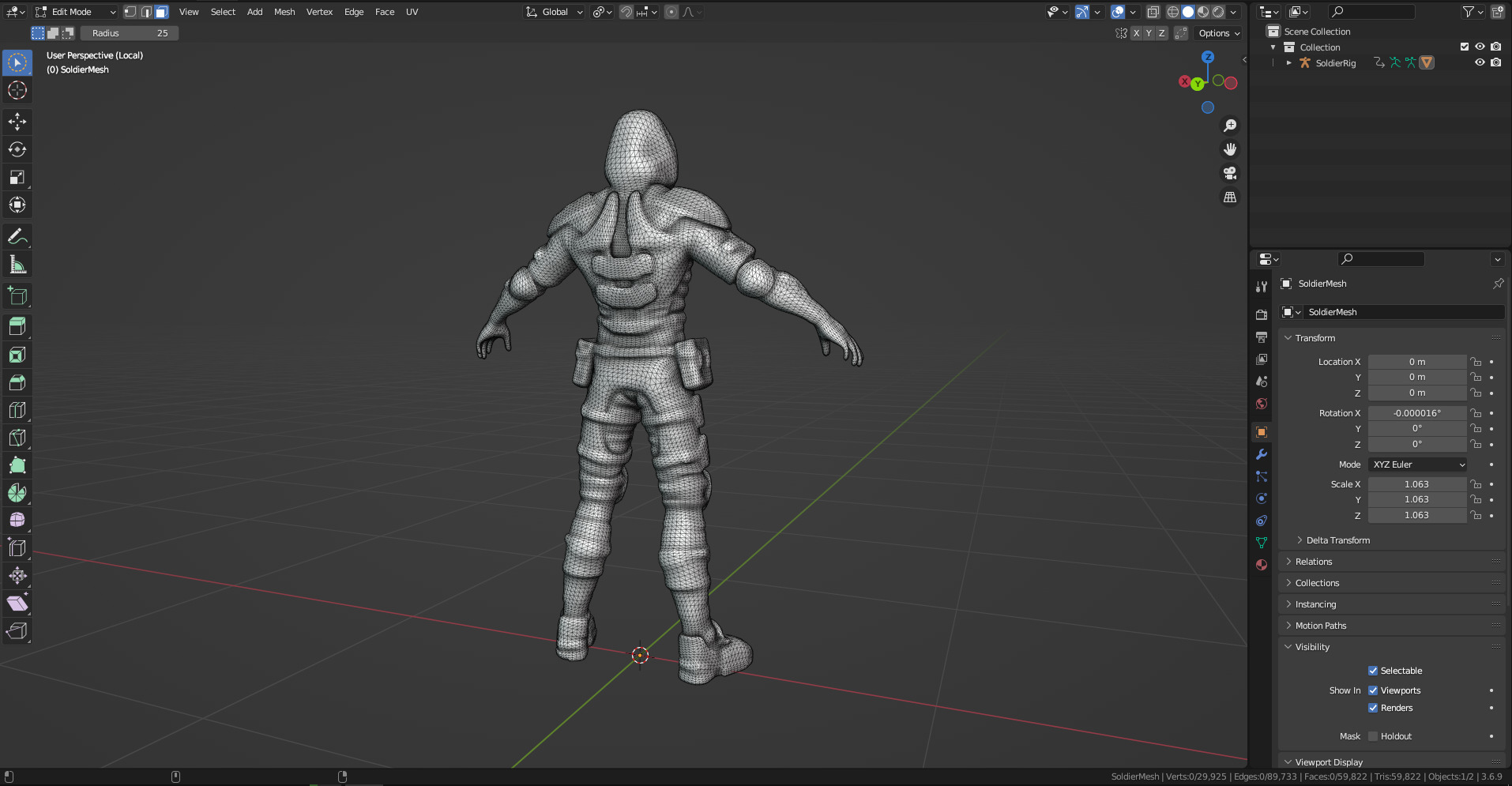Image resolution: width=1512 pixels, height=786 pixels.
Task: Hide SoldierRig in viewport with eye icon
Action: coord(1480,62)
